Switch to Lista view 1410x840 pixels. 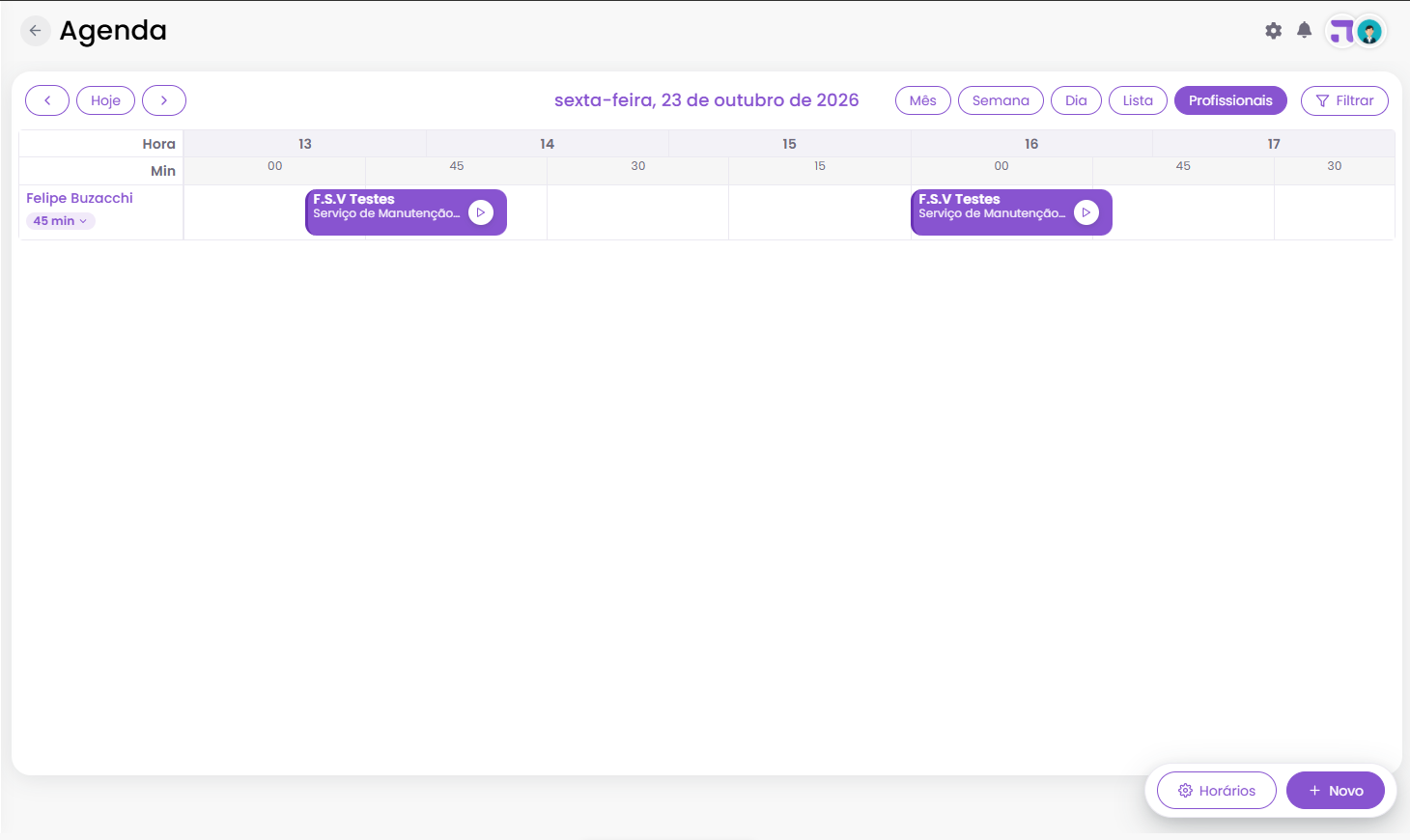(1138, 100)
